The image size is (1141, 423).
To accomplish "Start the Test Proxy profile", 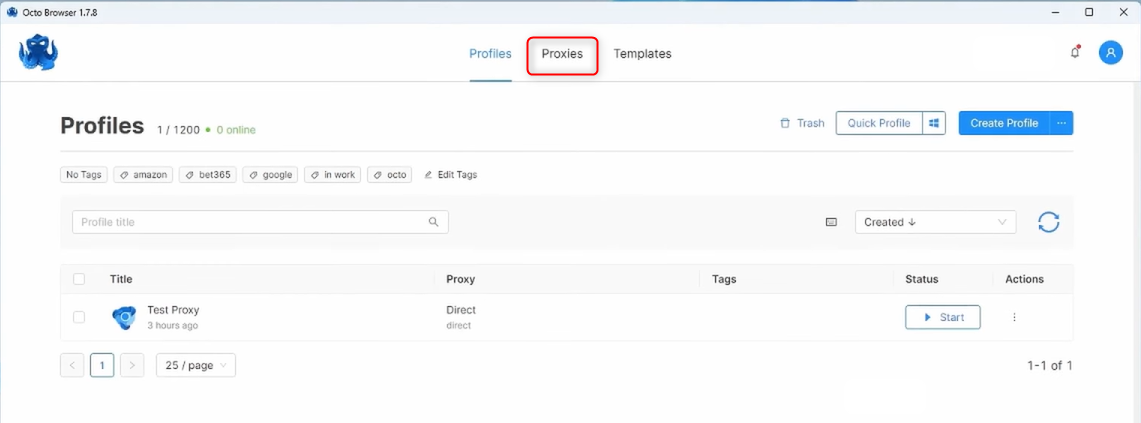I will (x=943, y=317).
